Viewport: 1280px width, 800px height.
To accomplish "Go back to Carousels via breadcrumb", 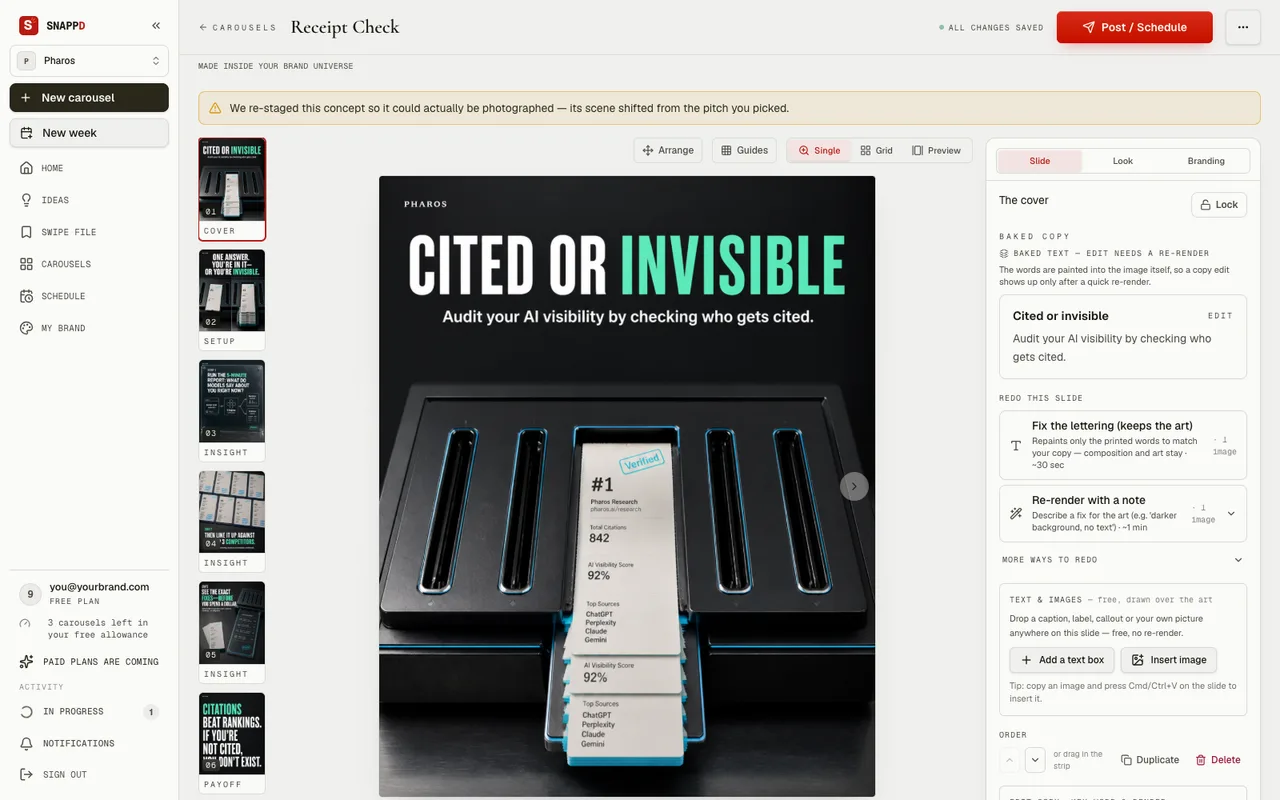I will [238, 28].
